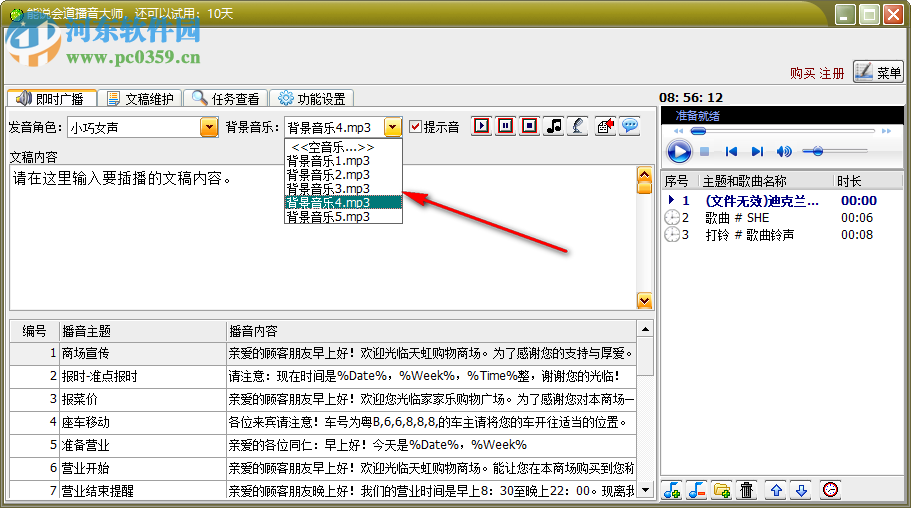
Task: Choose 背景音乐5.mp3 in the dropdown
Action: pos(343,217)
